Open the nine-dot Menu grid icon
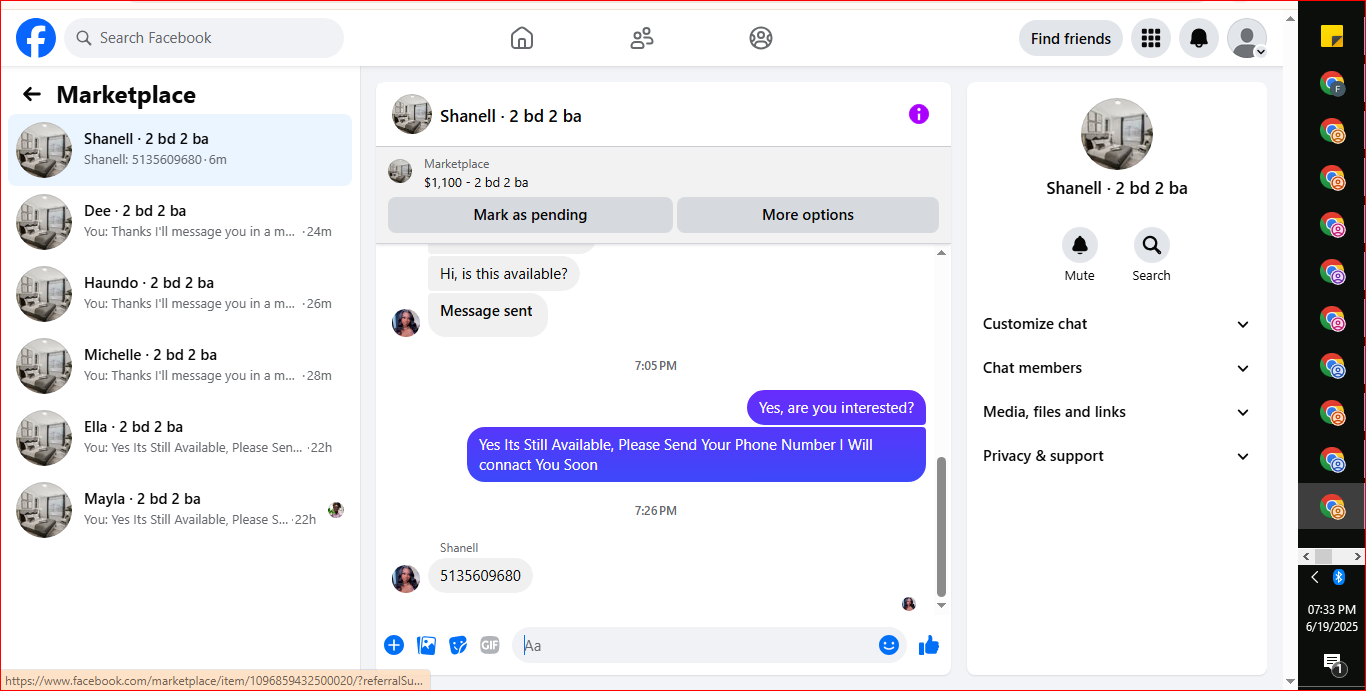The width and height of the screenshot is (1366, 691). (x=1151, y=38)
